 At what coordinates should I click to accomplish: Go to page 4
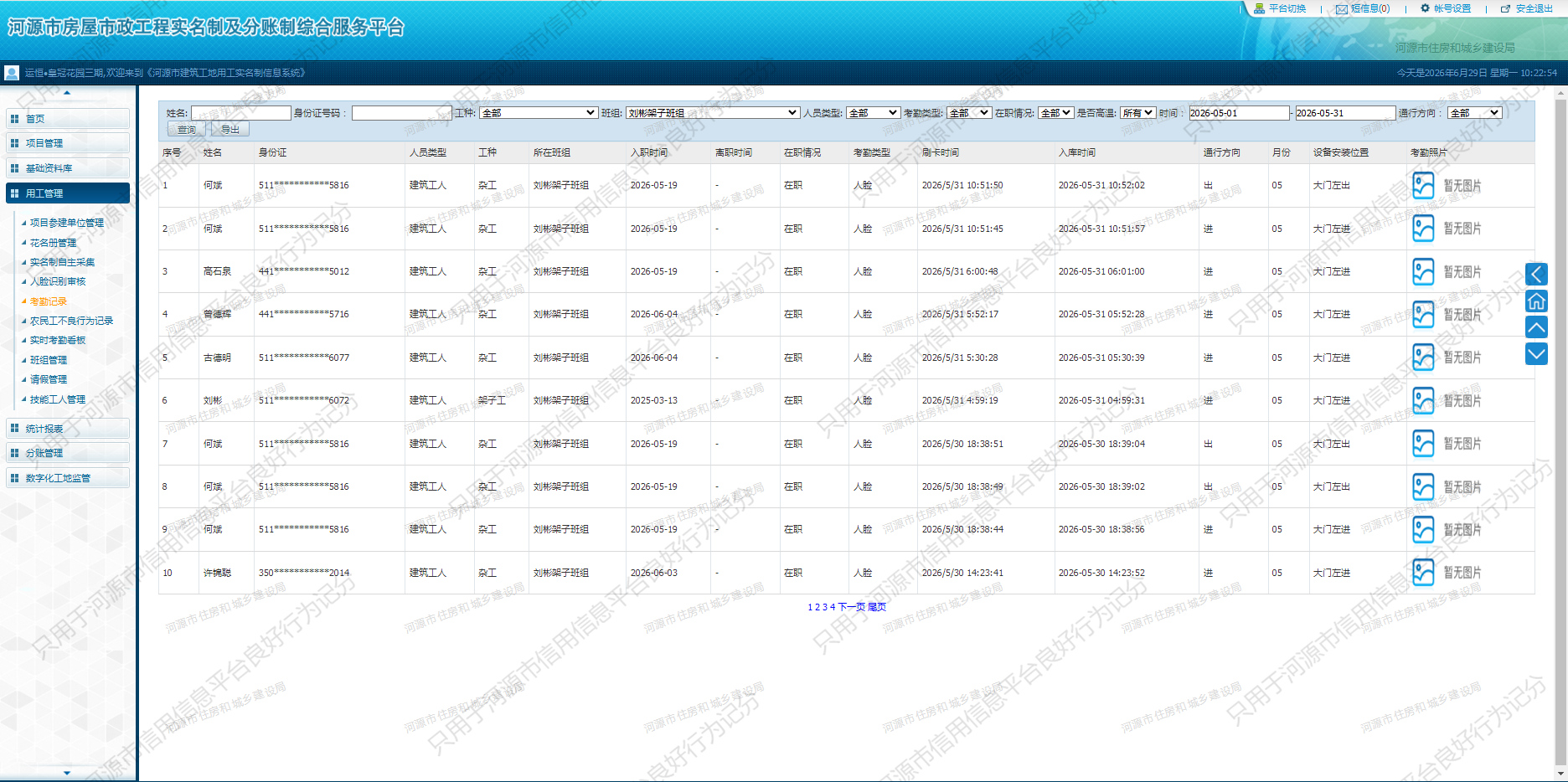(x=833, y=607)
